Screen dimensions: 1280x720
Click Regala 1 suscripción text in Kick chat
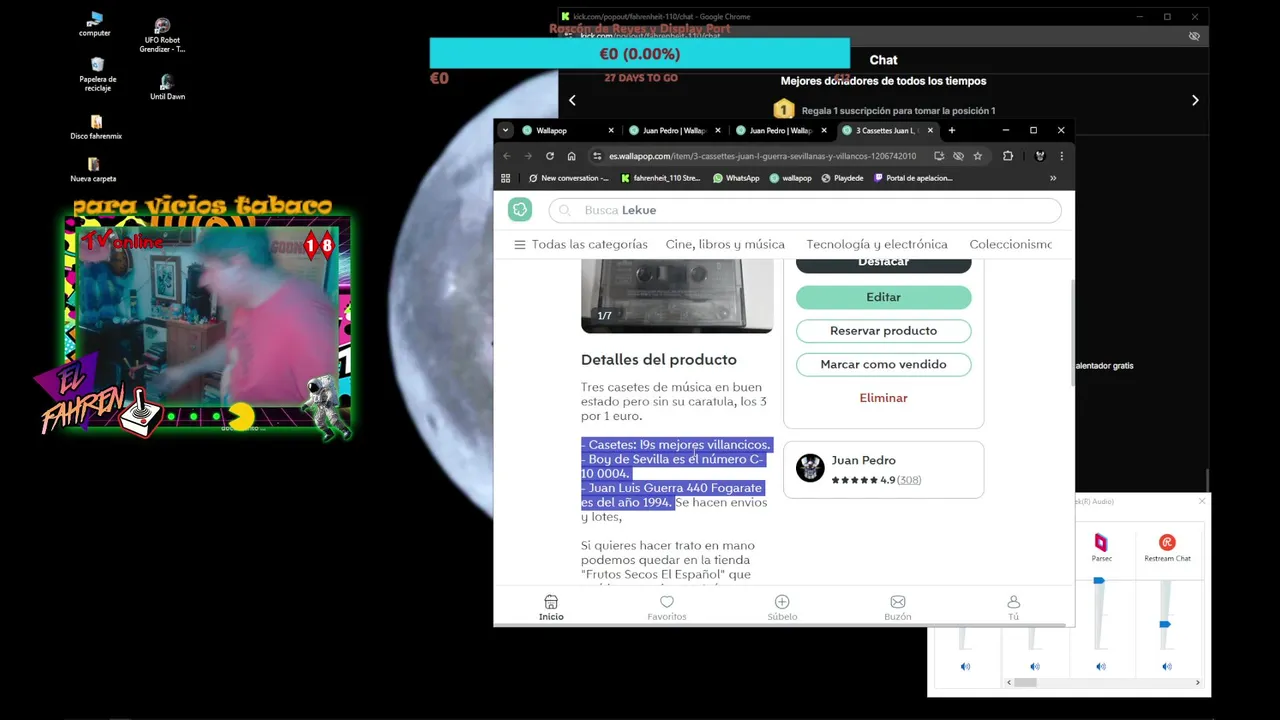[x=898, y=111]
